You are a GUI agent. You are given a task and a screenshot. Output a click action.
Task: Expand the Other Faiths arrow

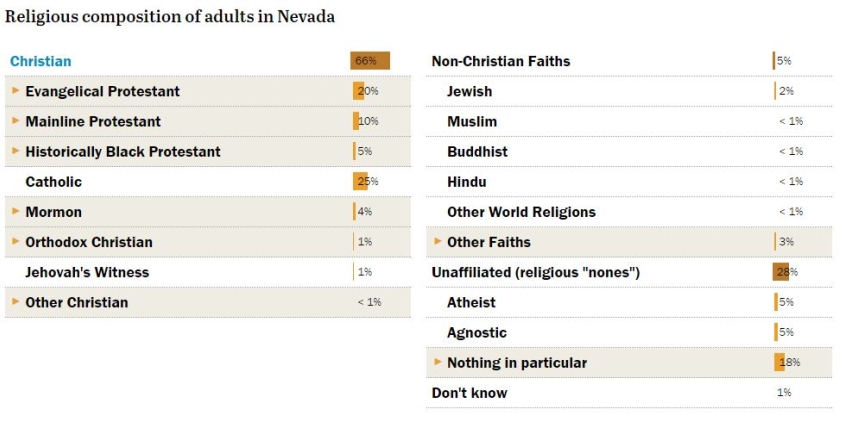[438, 242]
